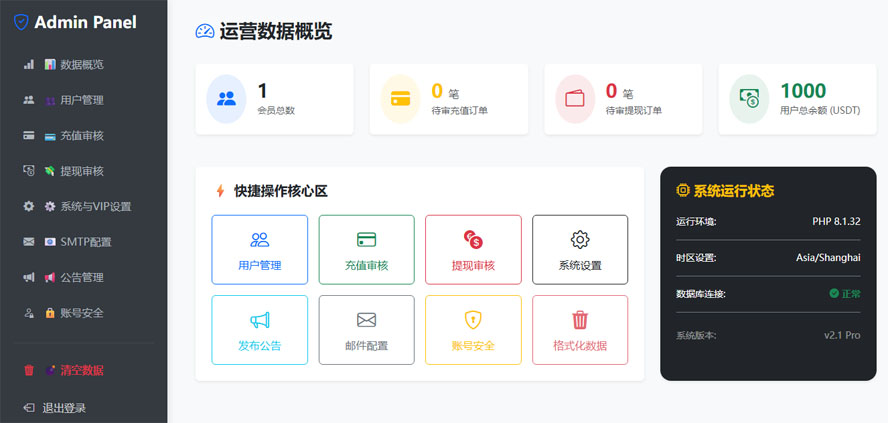Click the 系统设置 quick action button

click(580, 250)
